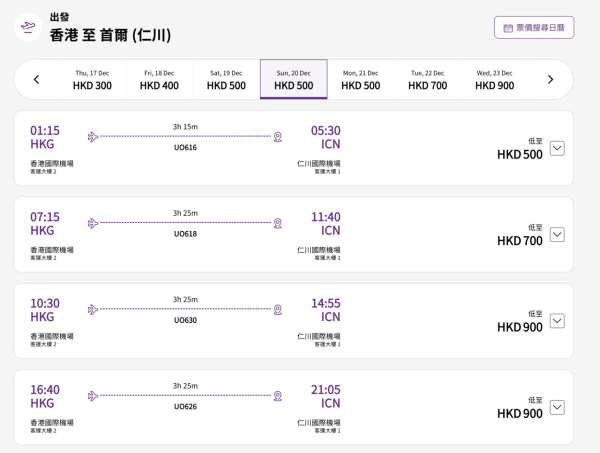Click flight number UO630

coord(185,320)
